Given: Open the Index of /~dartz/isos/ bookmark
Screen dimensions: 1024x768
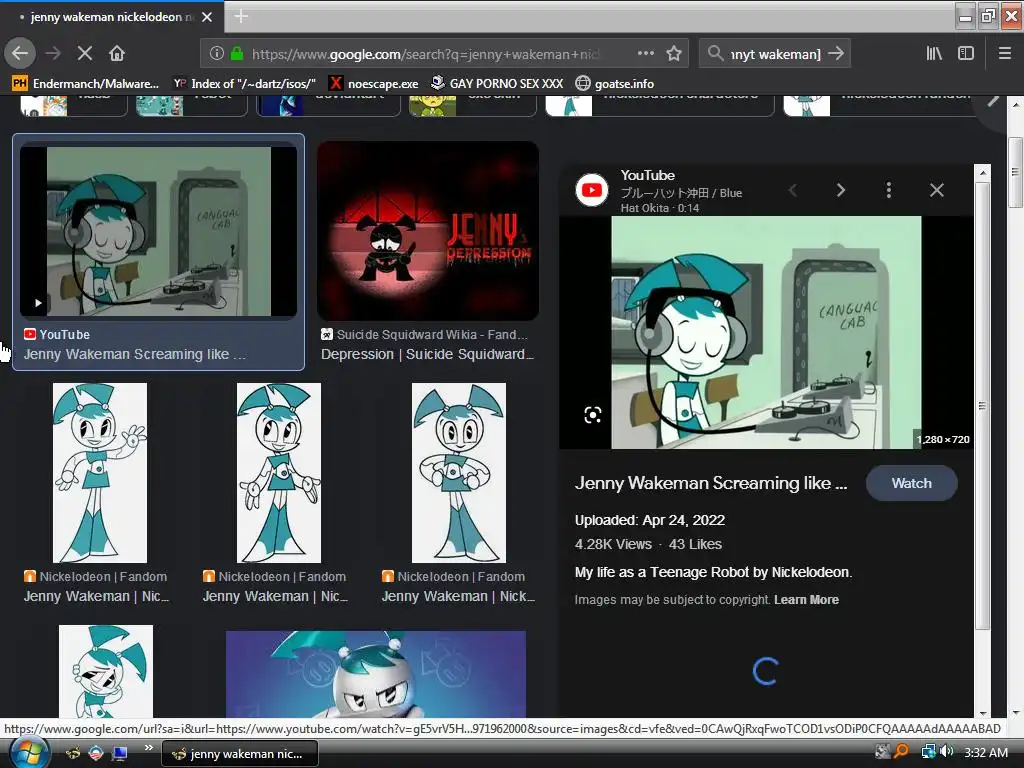Looking at the screenshot, I should (244, 84).
